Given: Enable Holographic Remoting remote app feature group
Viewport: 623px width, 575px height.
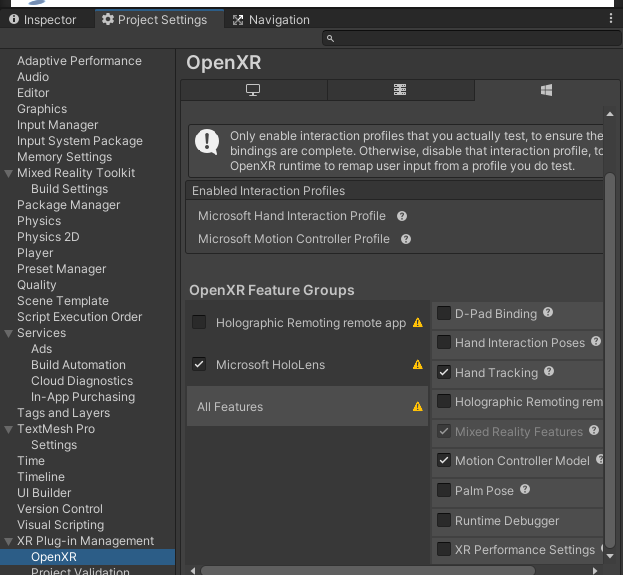Looking at the screenshot, I should pos(199,322).
